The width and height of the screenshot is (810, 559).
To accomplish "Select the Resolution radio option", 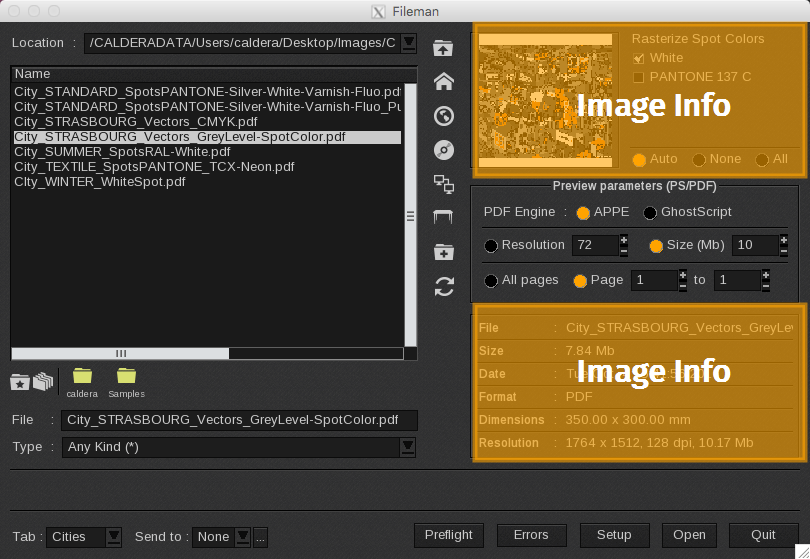I will click(x=491, y=246).
